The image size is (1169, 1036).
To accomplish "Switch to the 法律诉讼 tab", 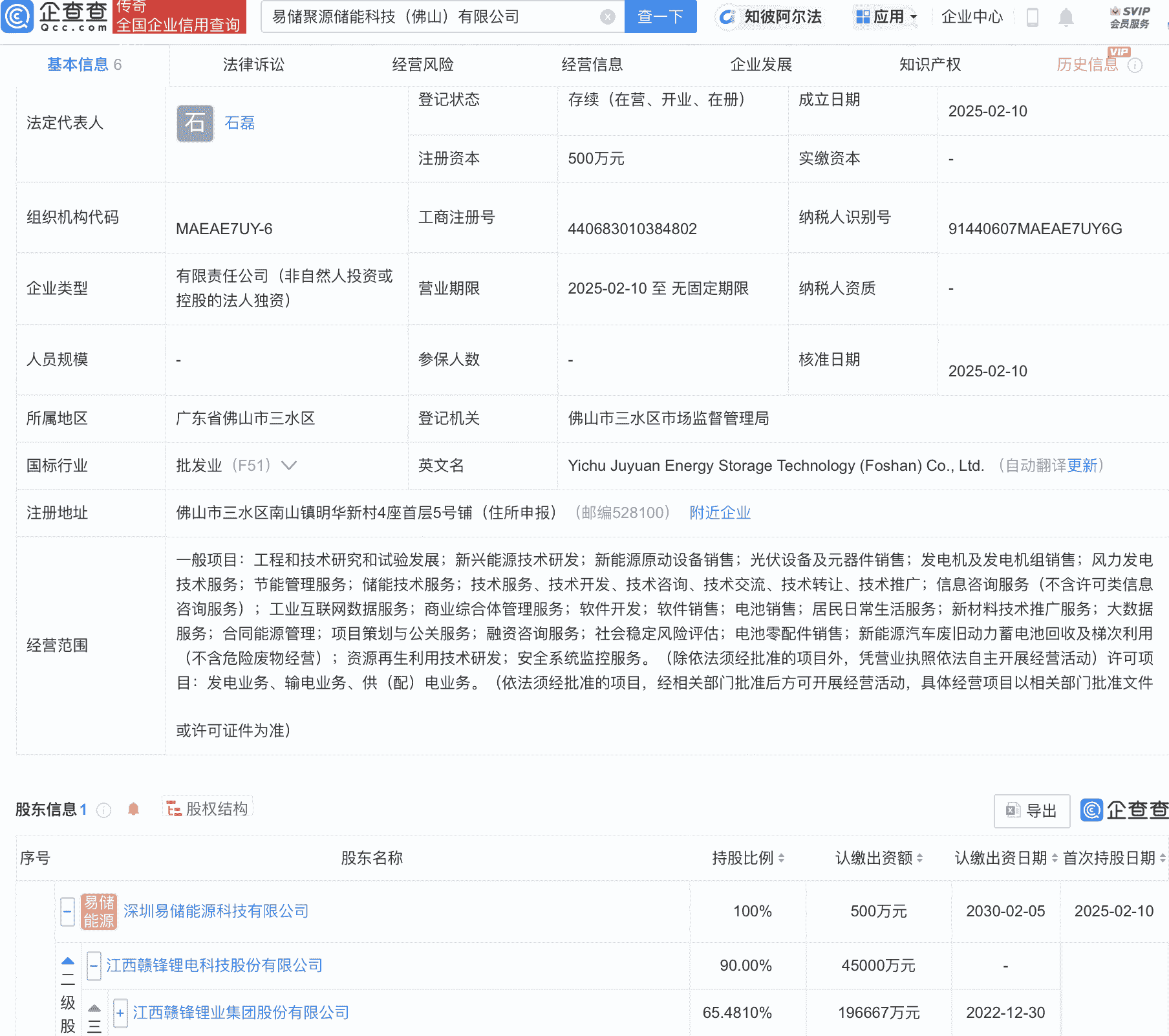I will (253, 64).
